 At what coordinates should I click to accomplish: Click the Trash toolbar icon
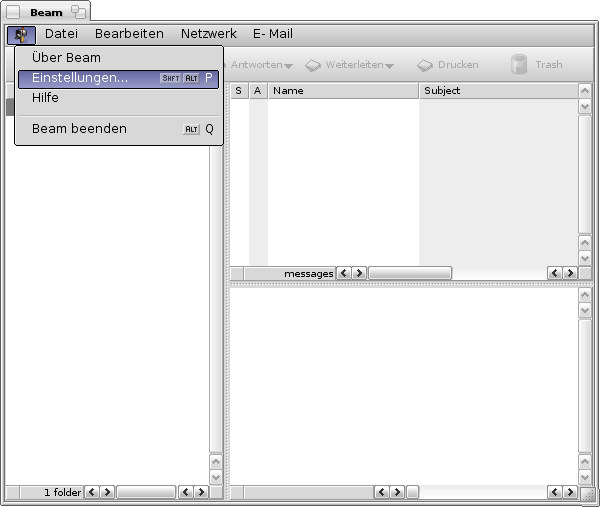[x=519, y=65]
